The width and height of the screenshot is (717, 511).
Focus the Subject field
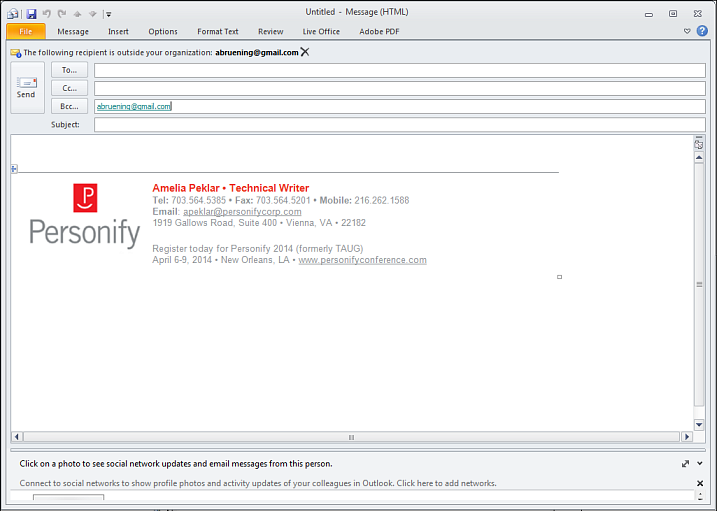point(400,124)
